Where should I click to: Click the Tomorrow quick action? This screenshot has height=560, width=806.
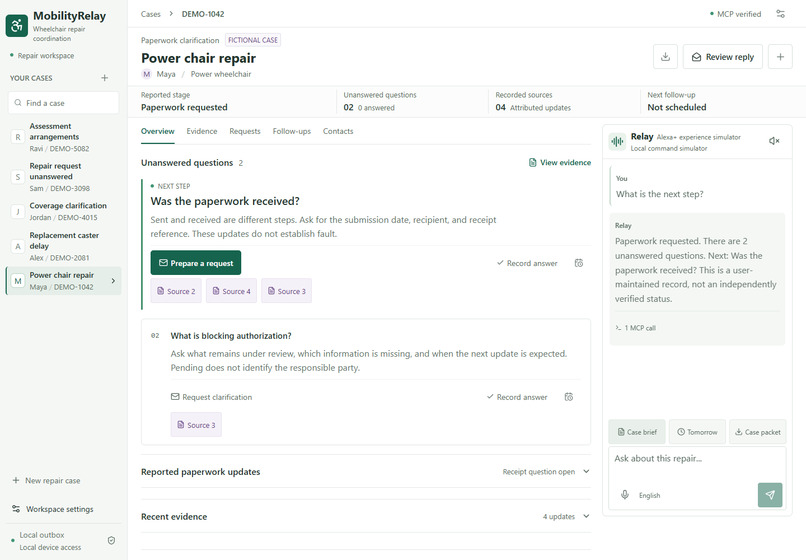pyautogui.click(x=697, y=432)
